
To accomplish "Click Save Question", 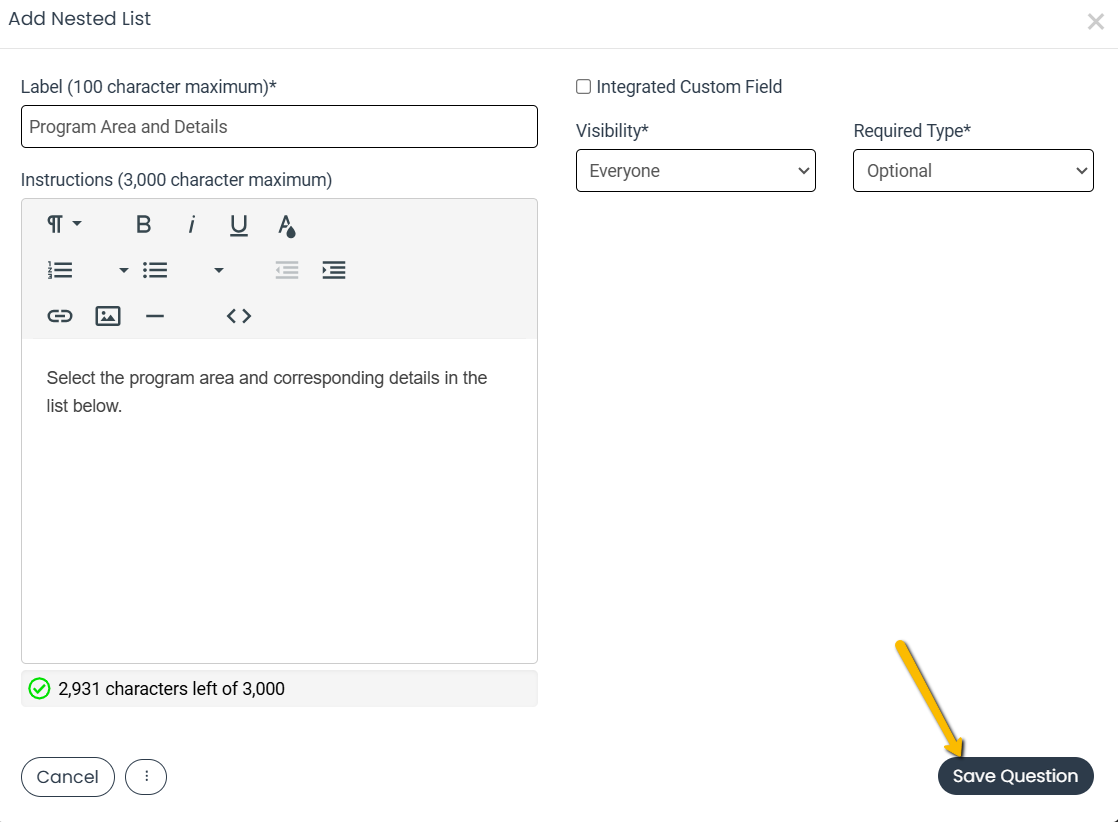I will click(x=1015, y=776).
